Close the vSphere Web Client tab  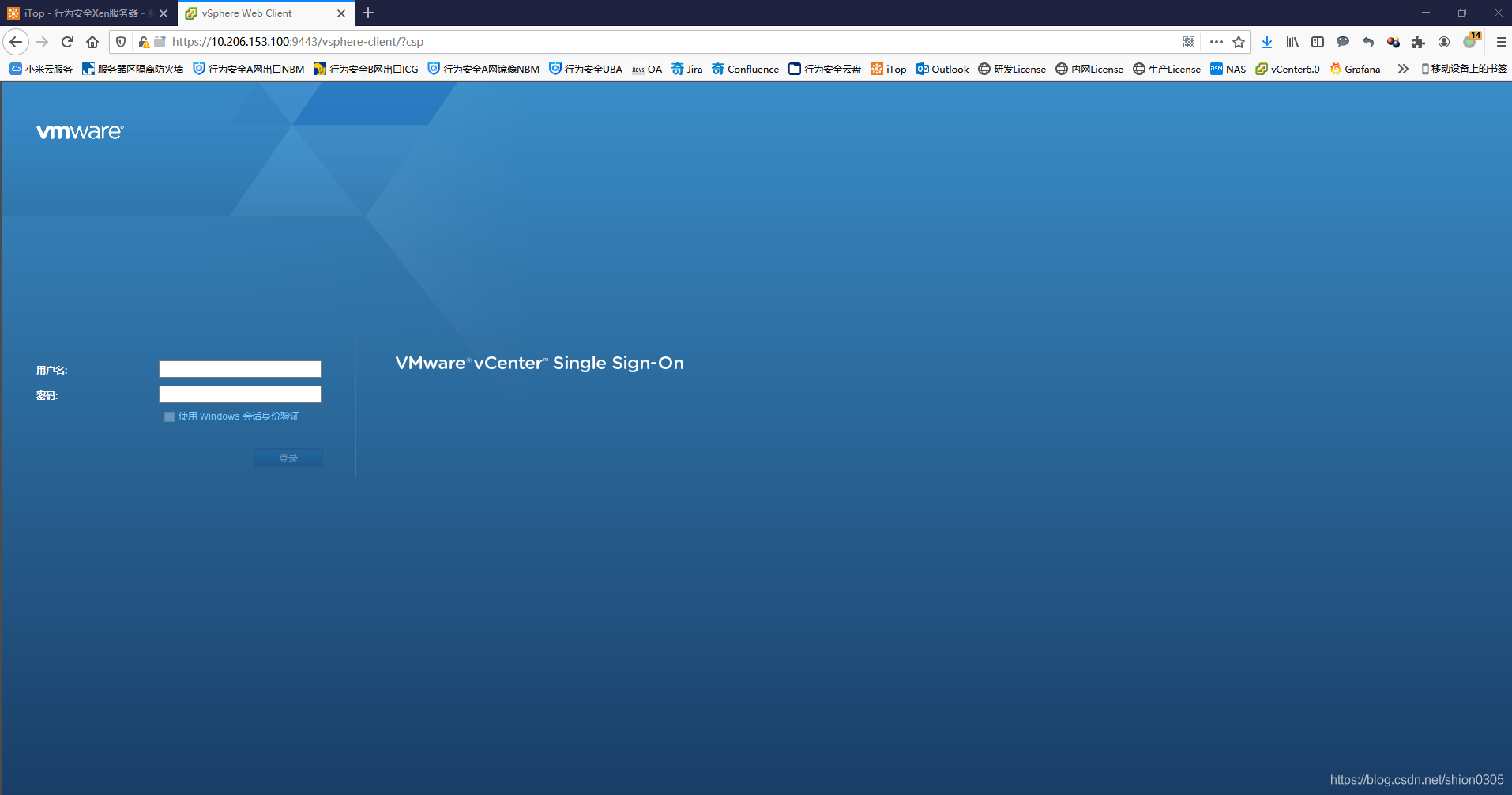point(341,13)
